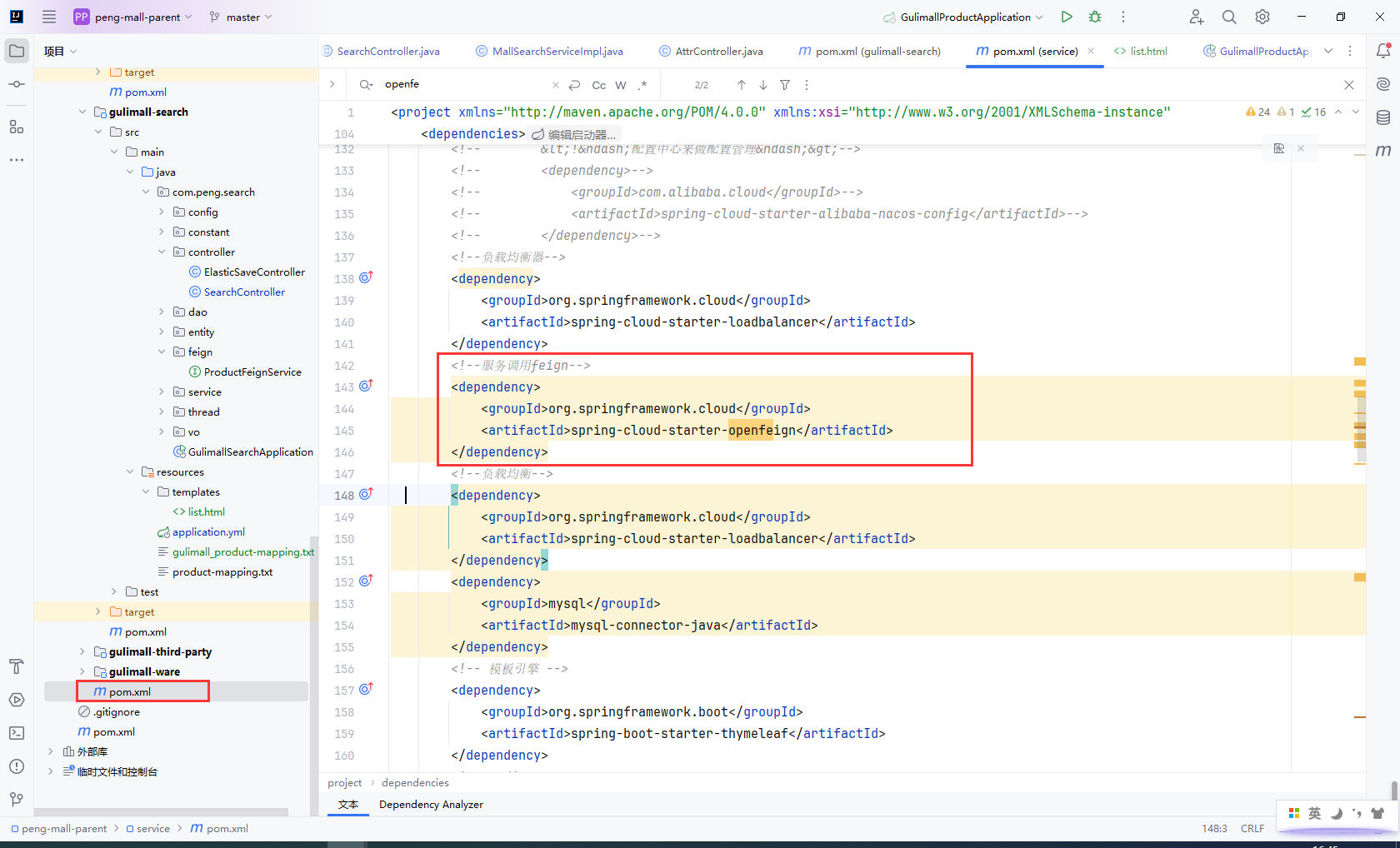Close pom.xml (service) tab
Screen dimensions: 1400x848
[1091, 51]
